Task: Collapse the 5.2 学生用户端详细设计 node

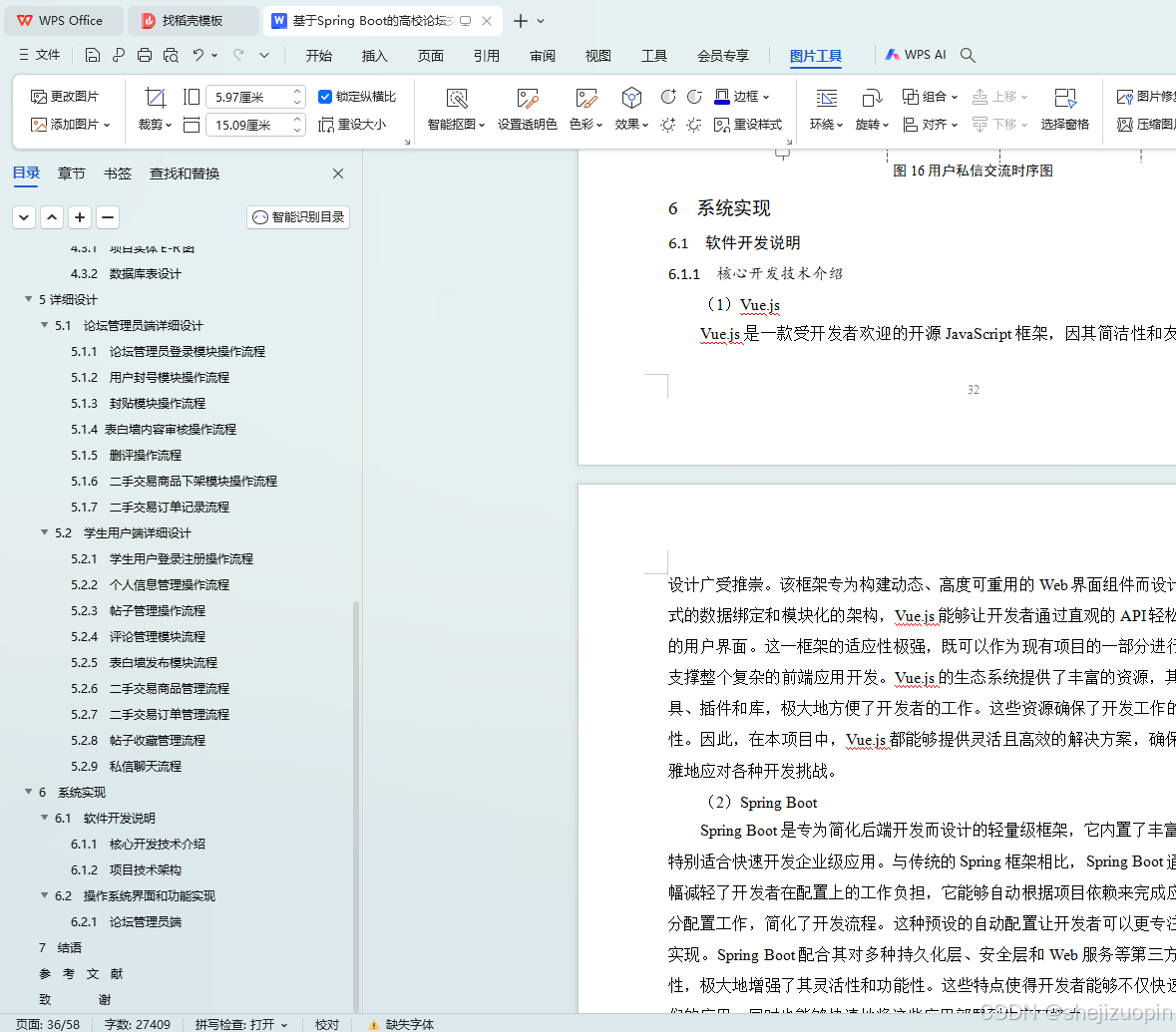Action: click(x=44, y=532)
